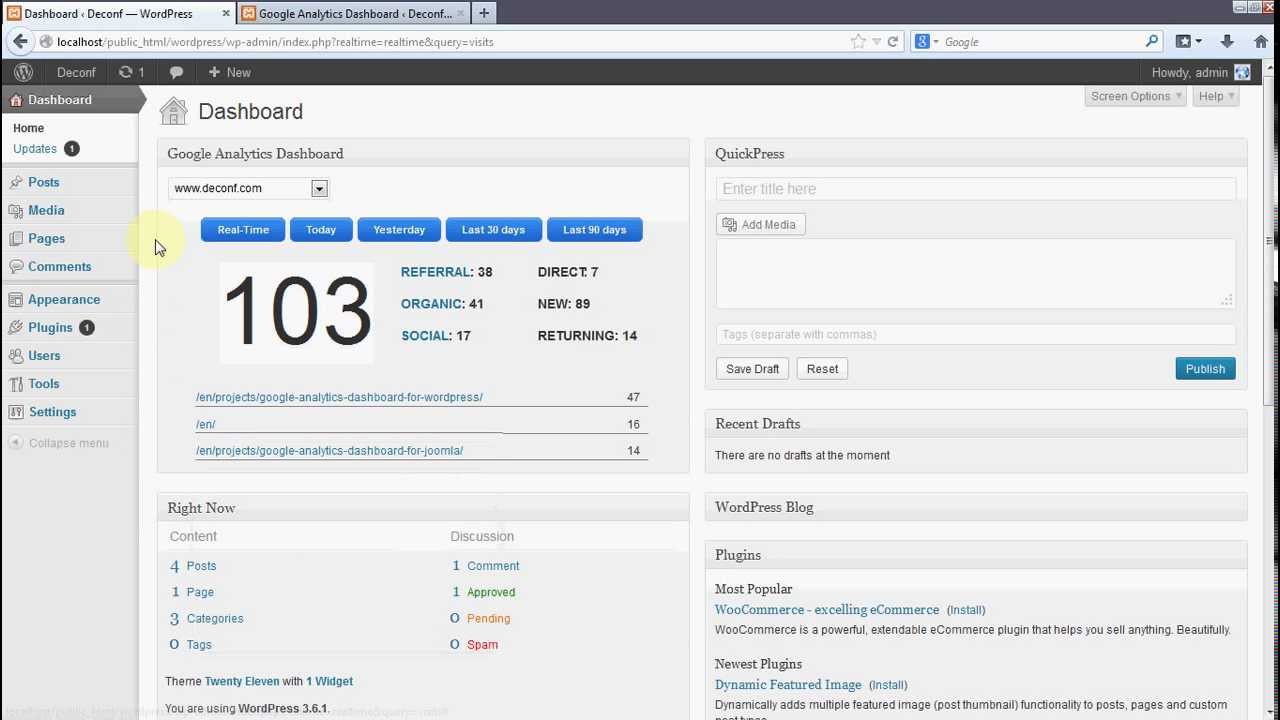
Task: Open the downloads arrow in Firefox toolbar
Action: pos(1227,41)
